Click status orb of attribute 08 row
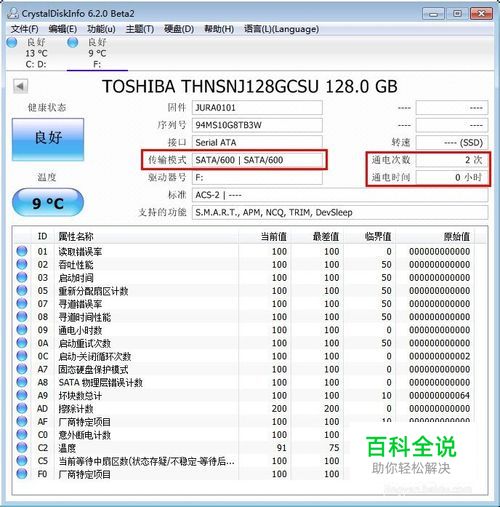 [22, 316]
